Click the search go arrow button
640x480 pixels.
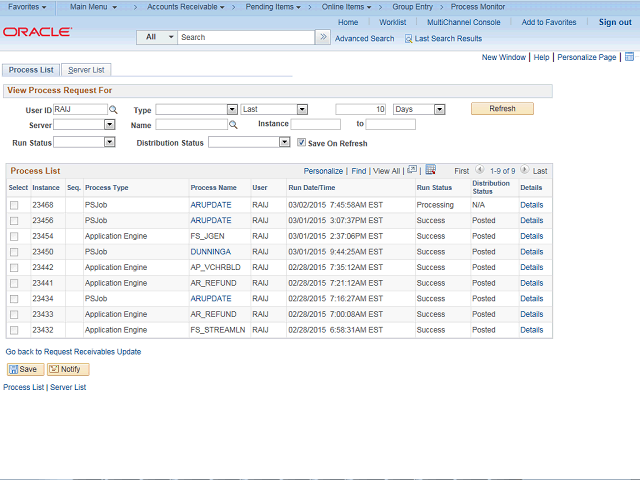click(322, 37)
